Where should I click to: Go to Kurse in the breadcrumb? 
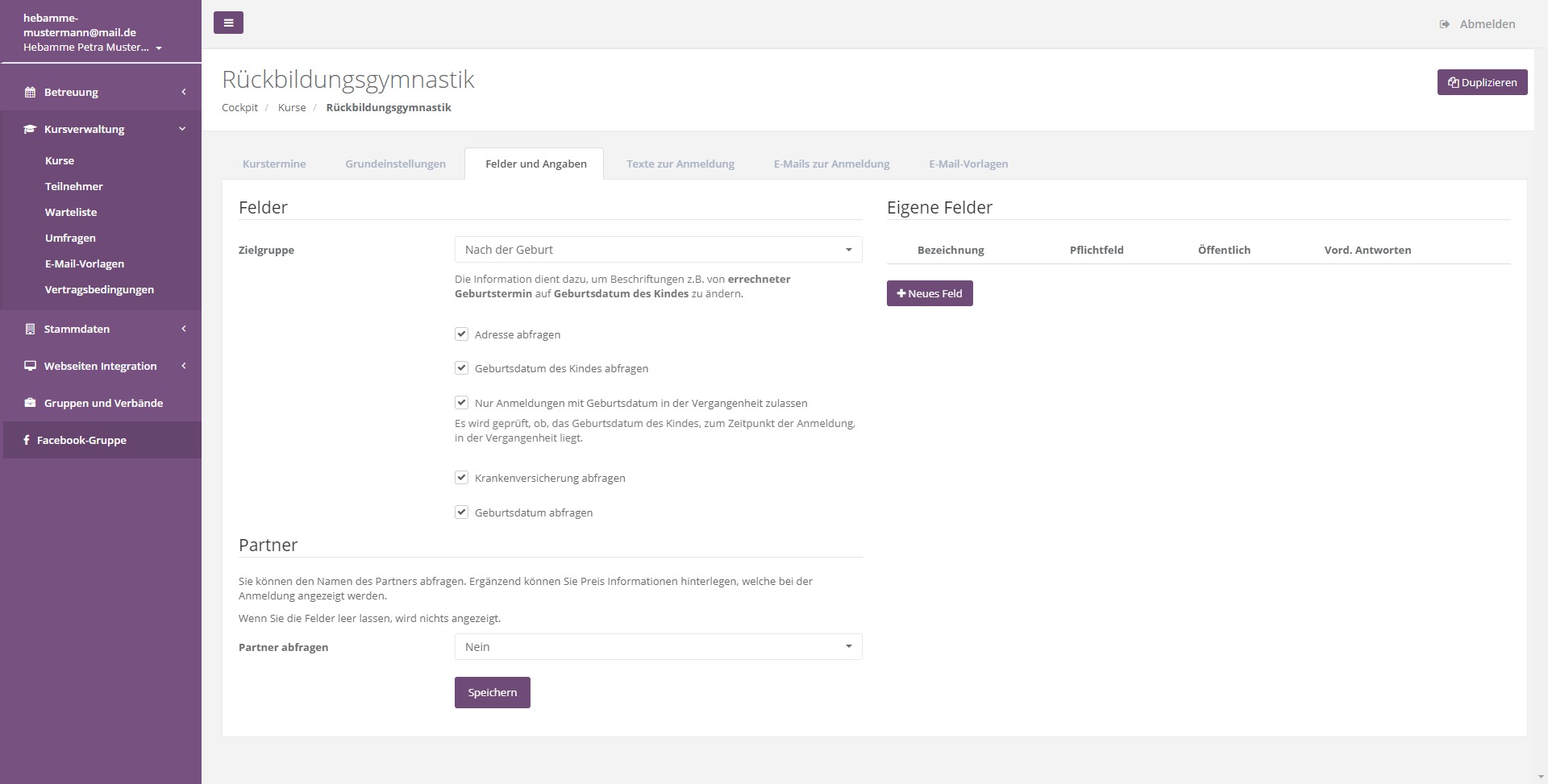(292, 107)
